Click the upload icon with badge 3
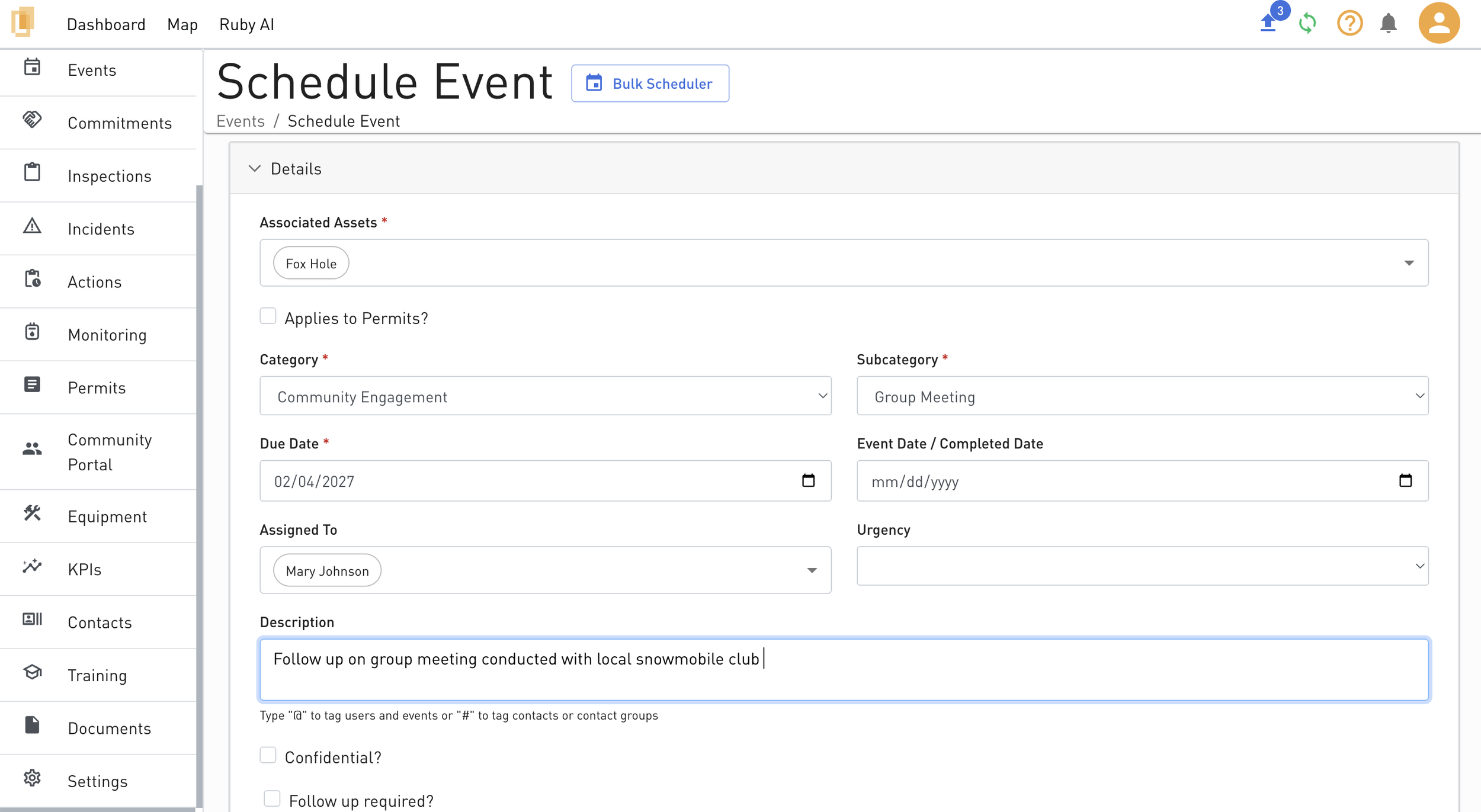 (1268, 24)
